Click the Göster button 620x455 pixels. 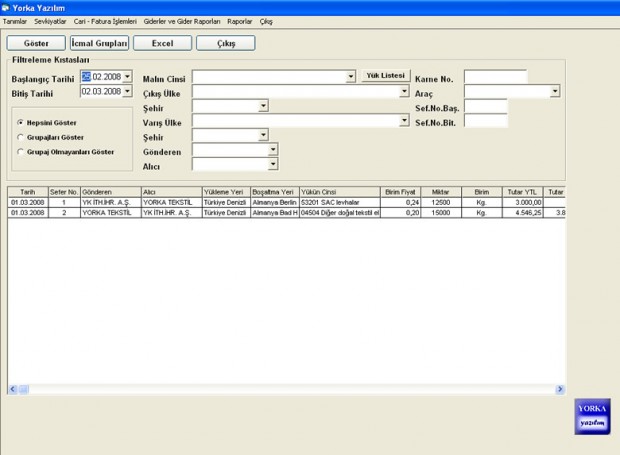point(36,43)
